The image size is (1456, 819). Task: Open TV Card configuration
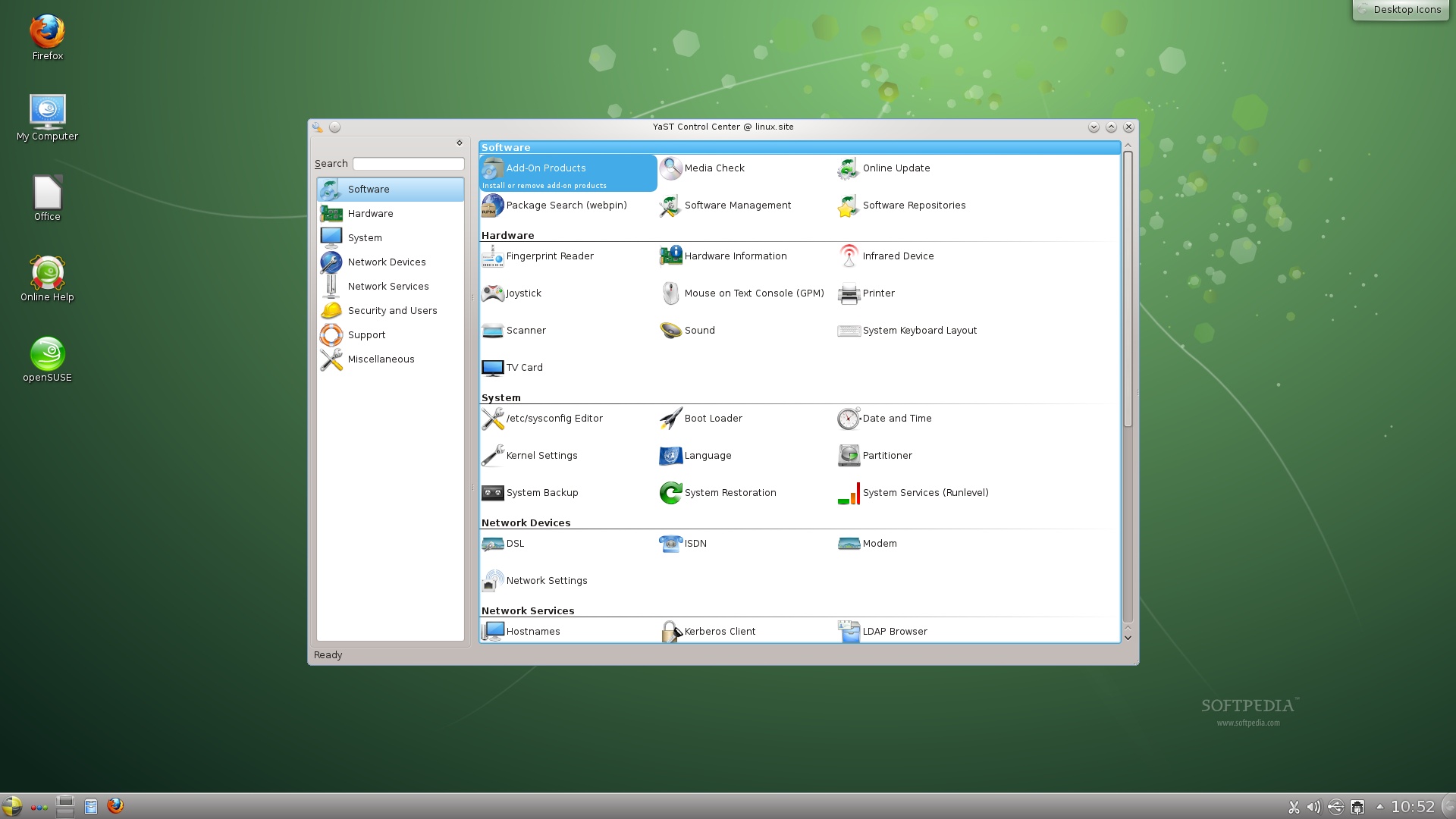512,368
